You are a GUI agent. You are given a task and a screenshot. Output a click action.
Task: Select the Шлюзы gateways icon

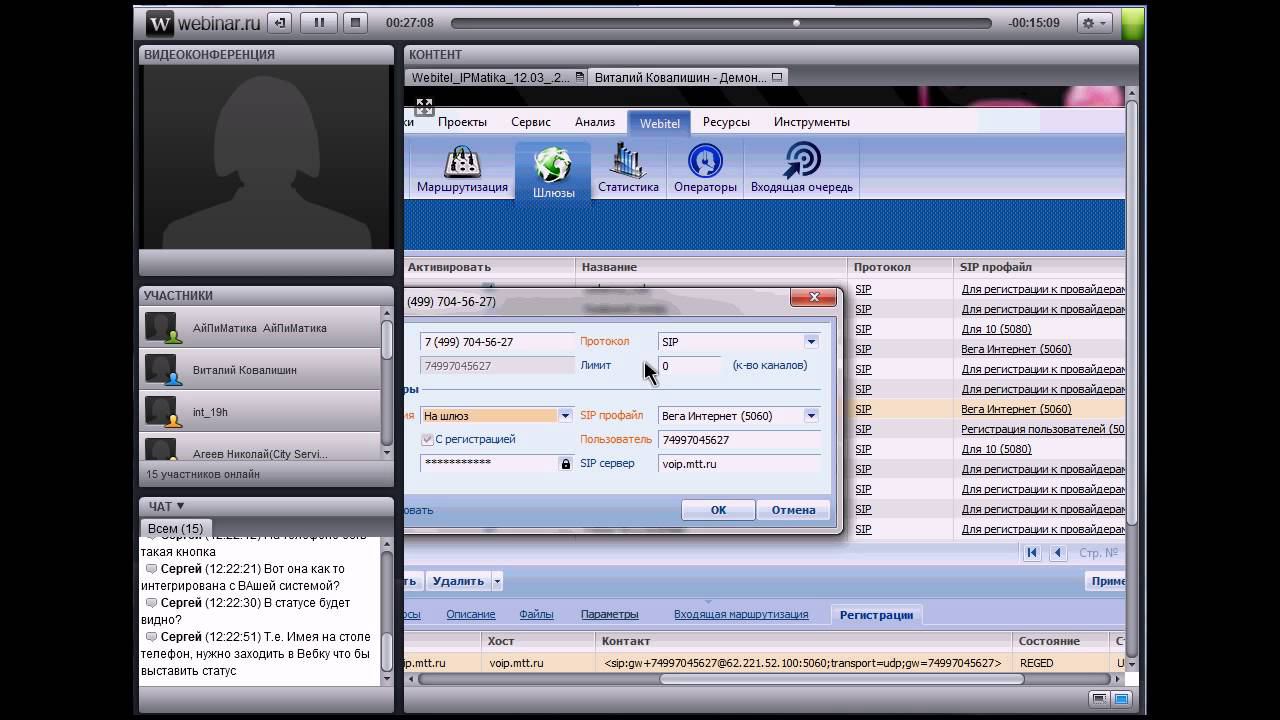point(553,171)
